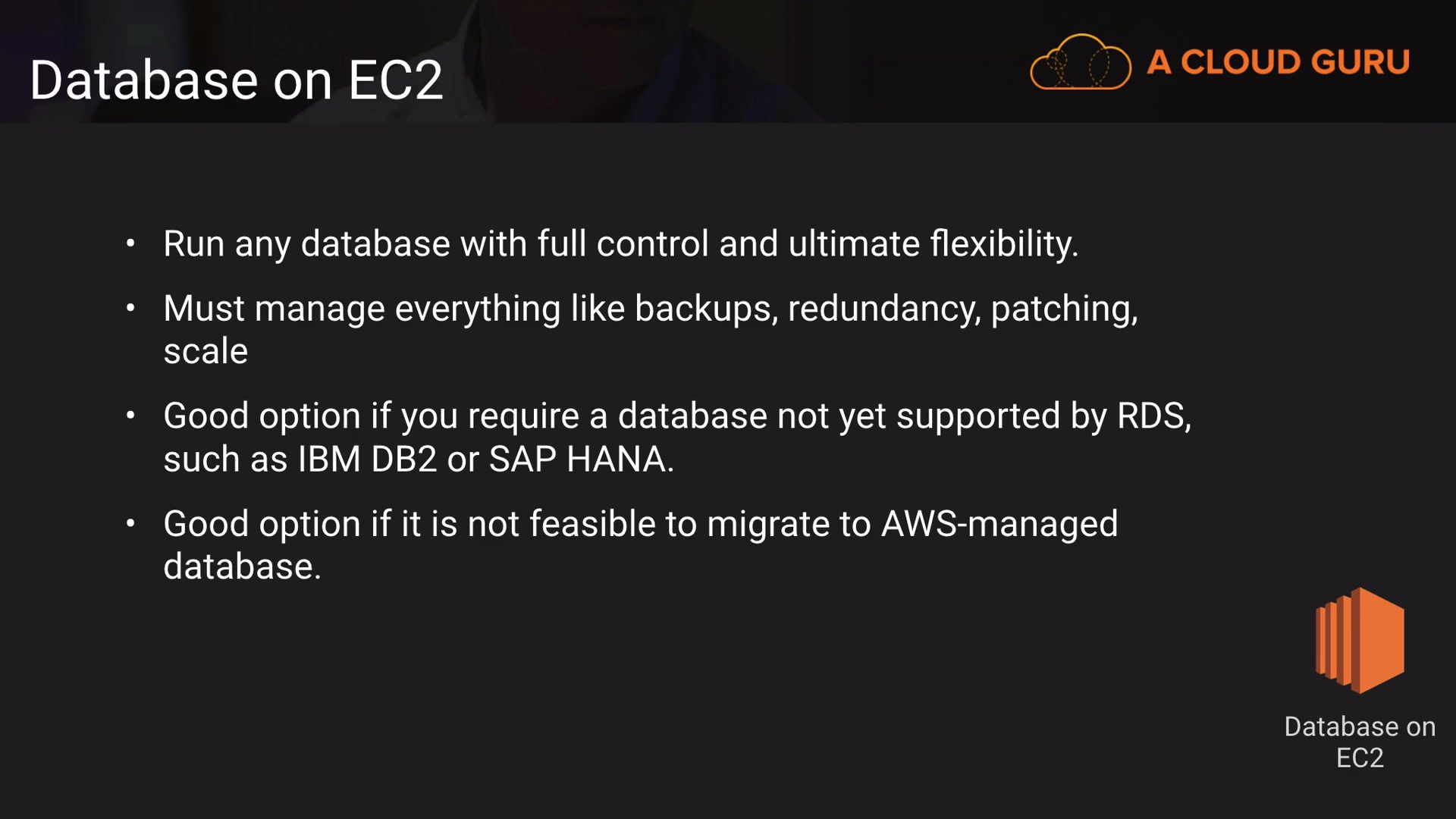The width and height of the screenshot is (1456, 819).
Task: Click the term 'AWS-managed' in the last bullet
Action: point(999,524)
